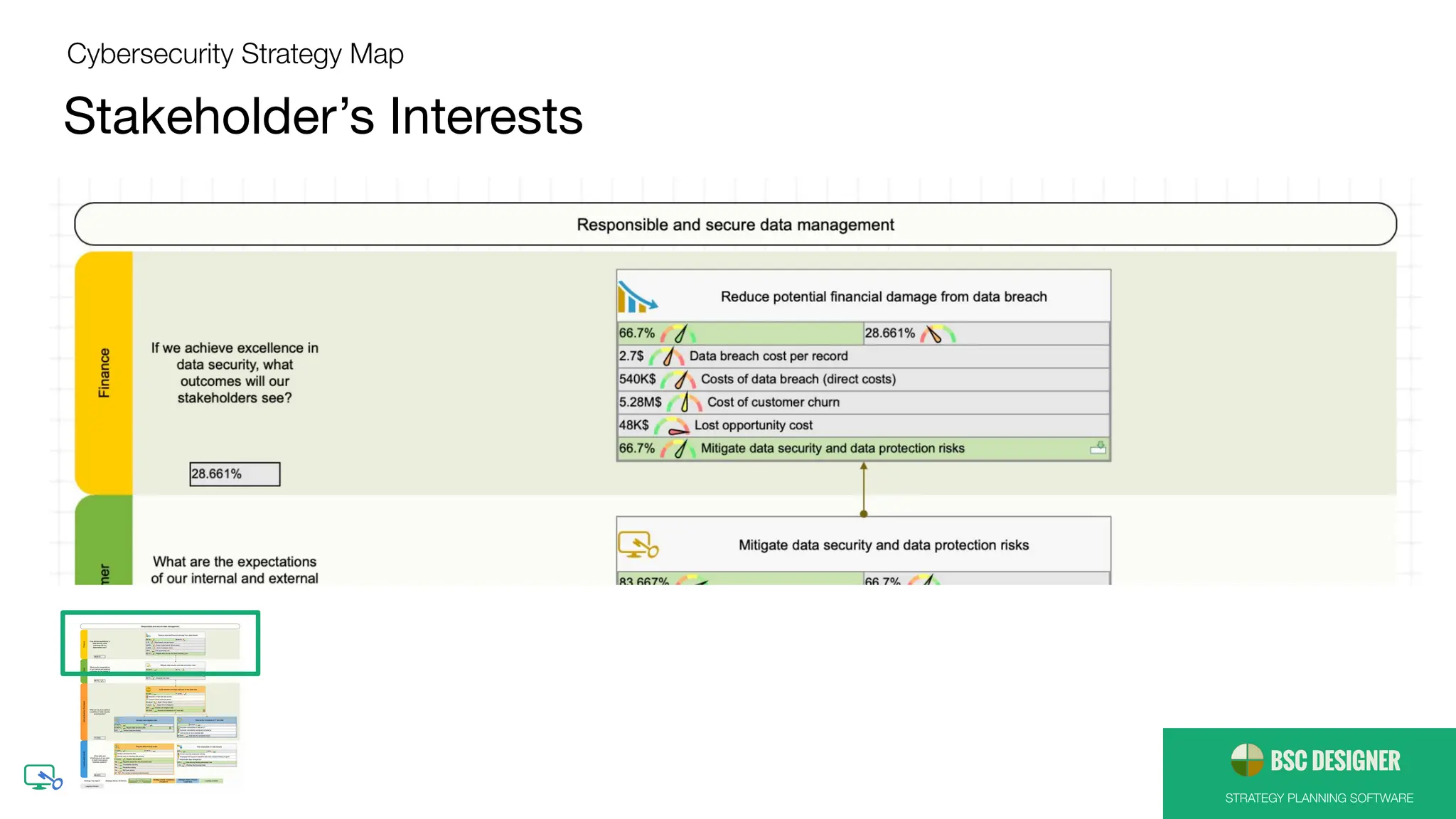Click the declining bar chart finance icon
This screenshot has height=819, width=1456.
637,296
